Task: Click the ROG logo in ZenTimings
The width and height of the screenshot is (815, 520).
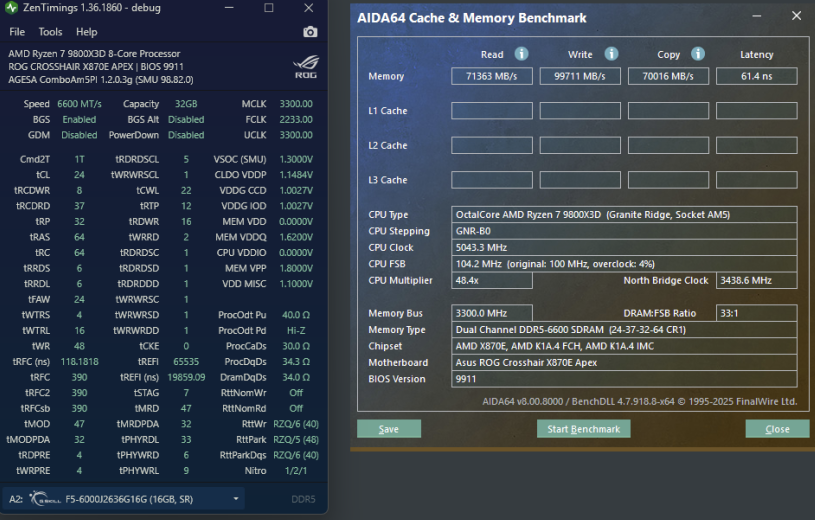Action: coord(306,67)
